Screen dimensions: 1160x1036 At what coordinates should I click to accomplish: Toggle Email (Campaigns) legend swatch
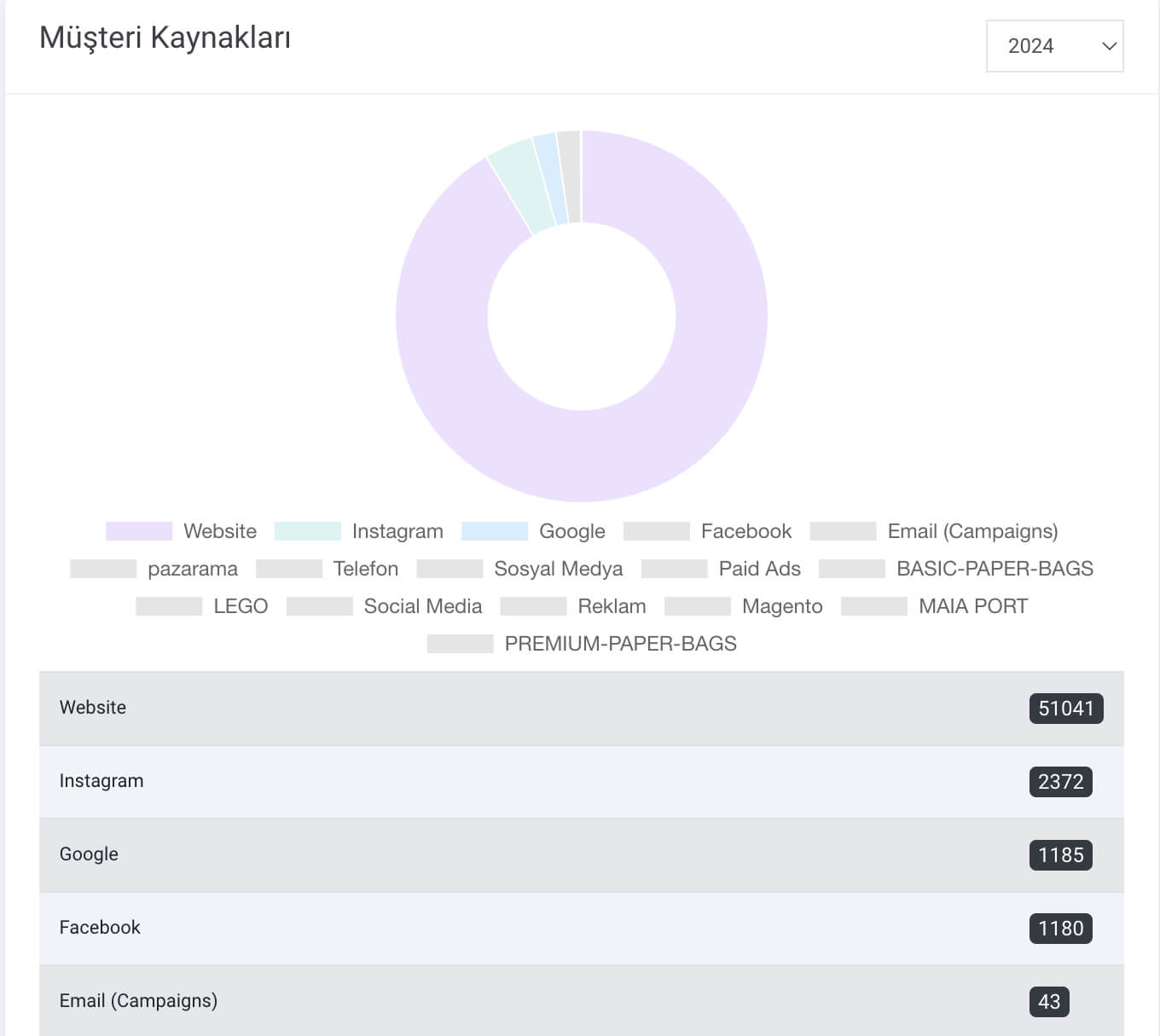[844, 531]
